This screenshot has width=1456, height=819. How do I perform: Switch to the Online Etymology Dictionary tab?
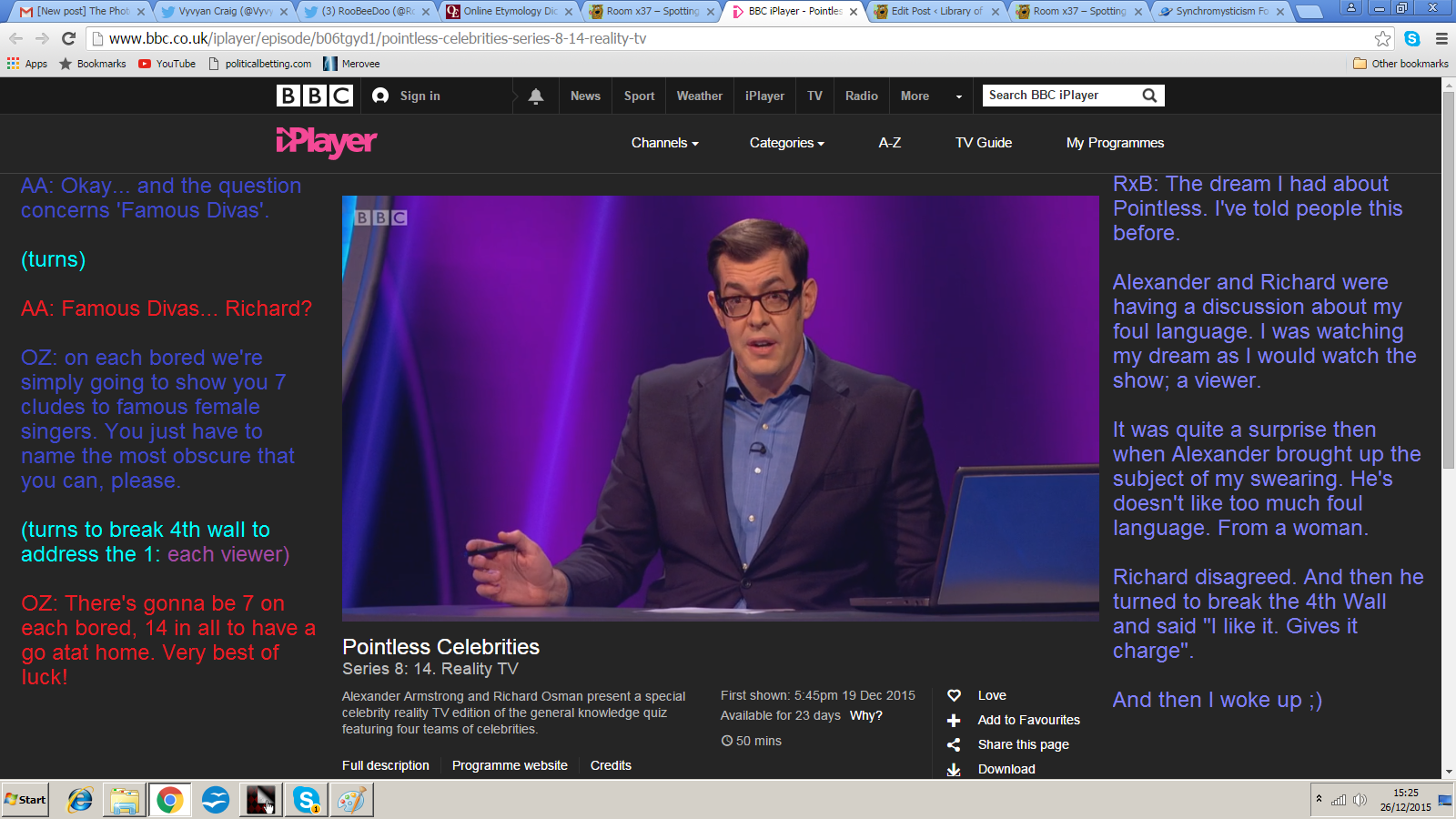509,12
